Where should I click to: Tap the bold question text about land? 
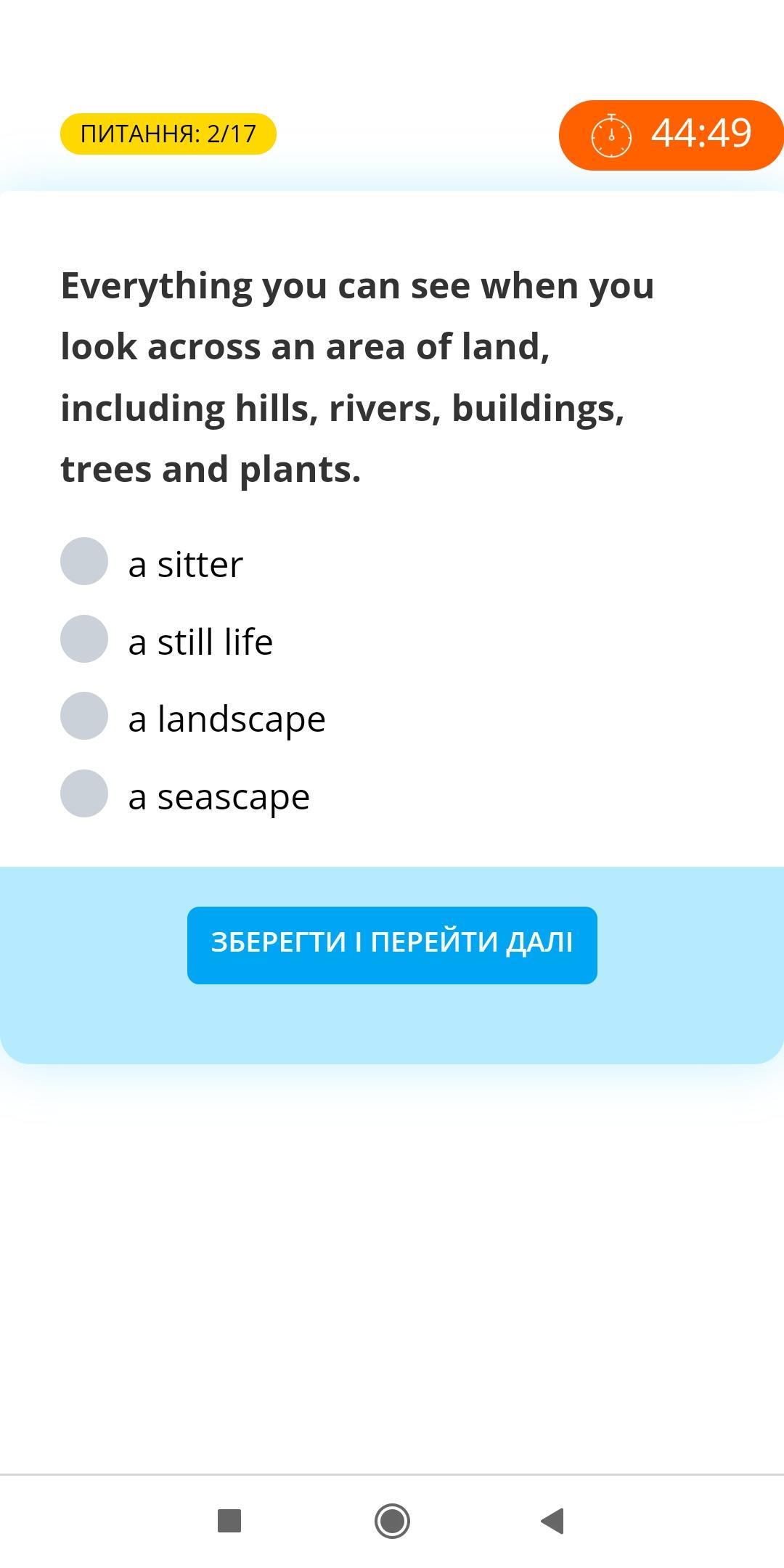(x=357, y=377)
